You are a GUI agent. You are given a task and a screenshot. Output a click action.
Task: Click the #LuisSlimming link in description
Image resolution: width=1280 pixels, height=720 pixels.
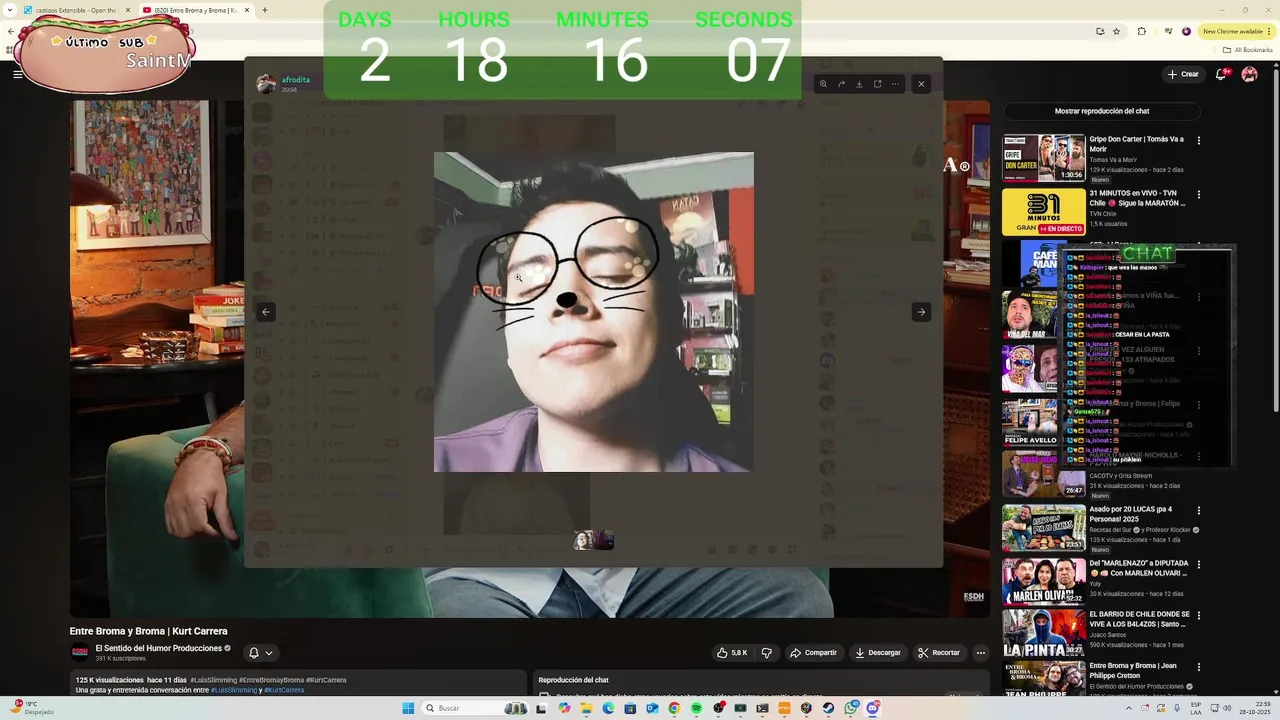click(233, 690)
